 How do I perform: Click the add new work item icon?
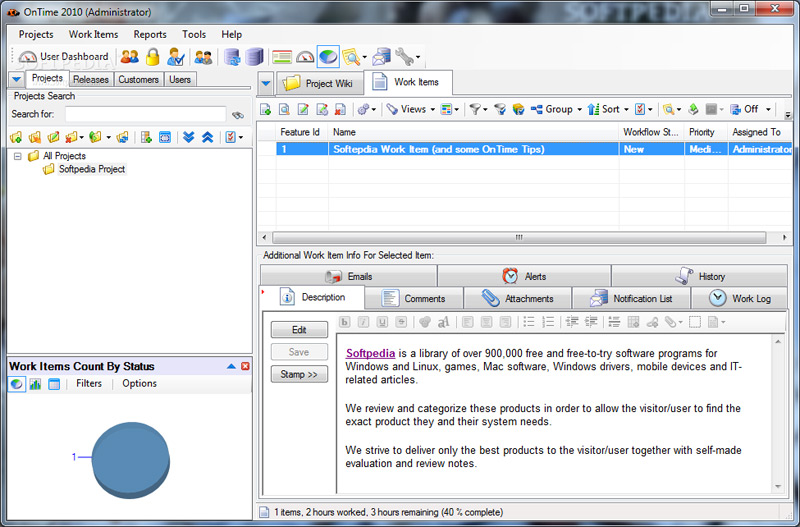265,109
